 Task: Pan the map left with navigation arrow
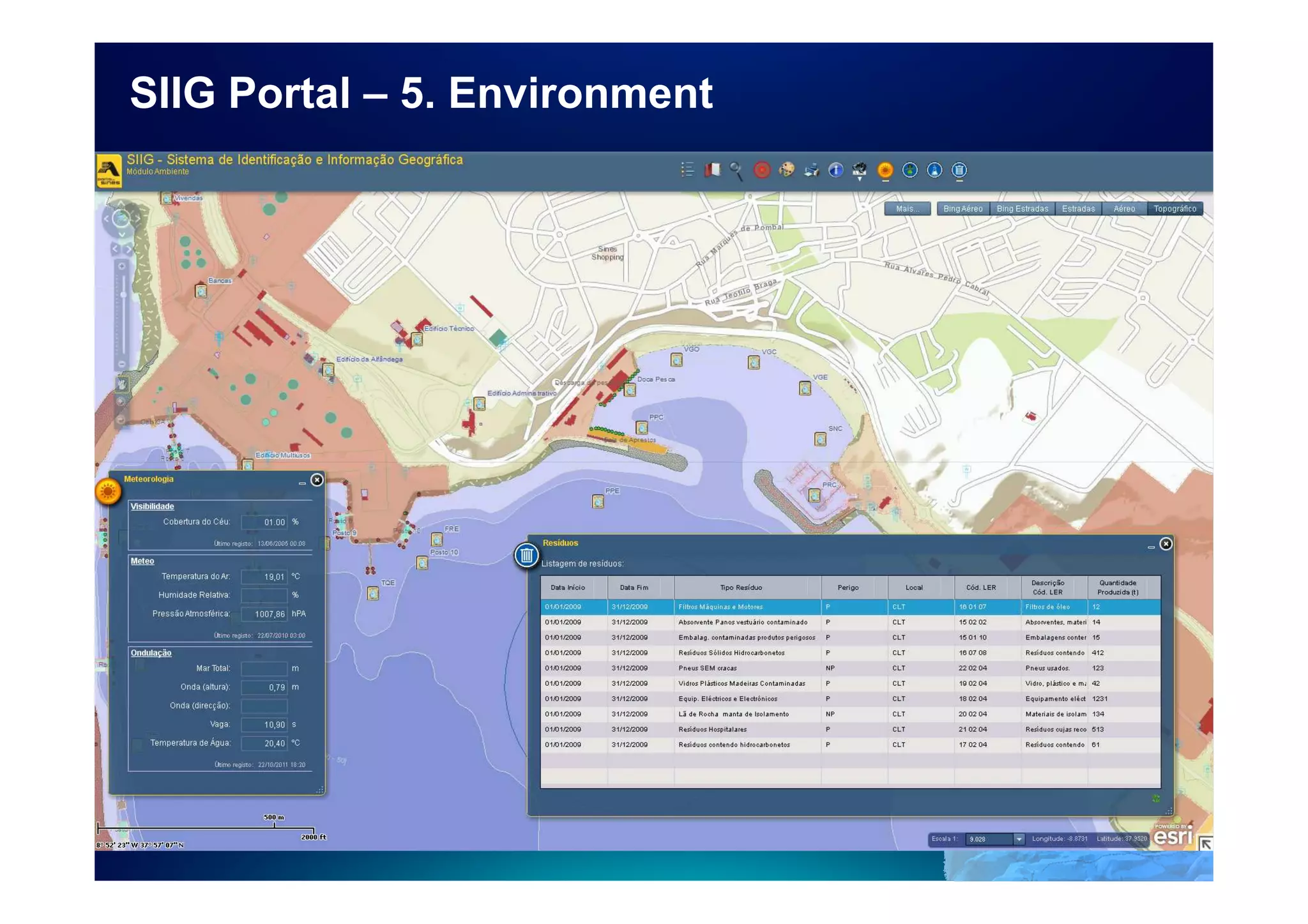click(x=106, y=219)
